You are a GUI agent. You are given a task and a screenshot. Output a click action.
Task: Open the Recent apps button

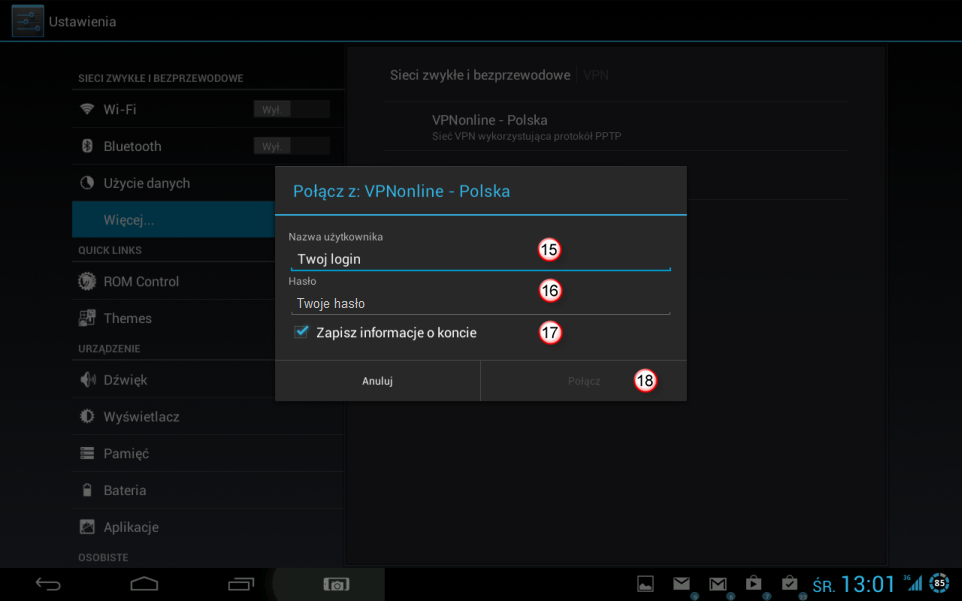(240, 584)
